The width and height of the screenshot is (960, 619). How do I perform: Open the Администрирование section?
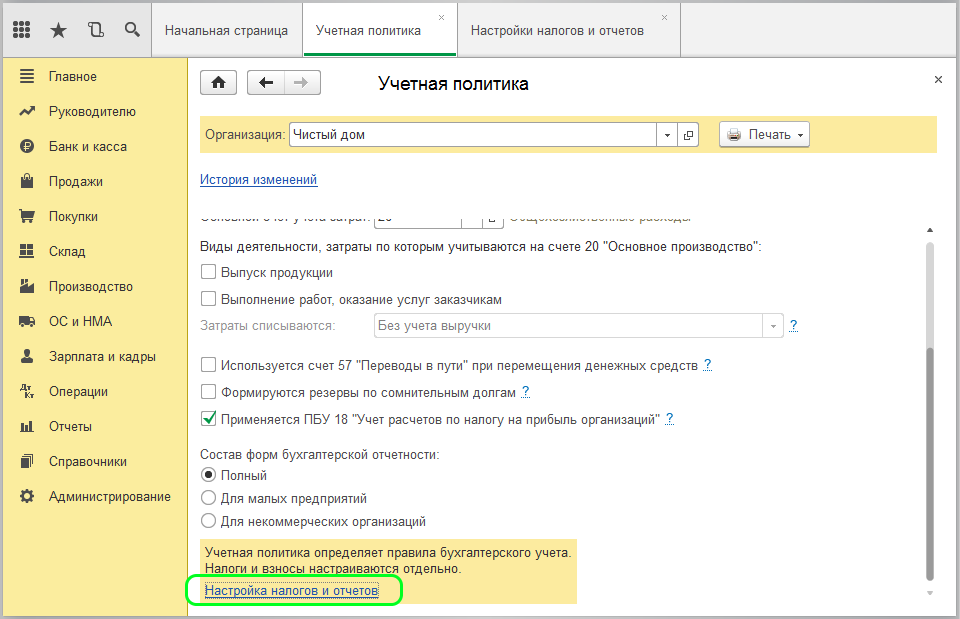point(110,497)
